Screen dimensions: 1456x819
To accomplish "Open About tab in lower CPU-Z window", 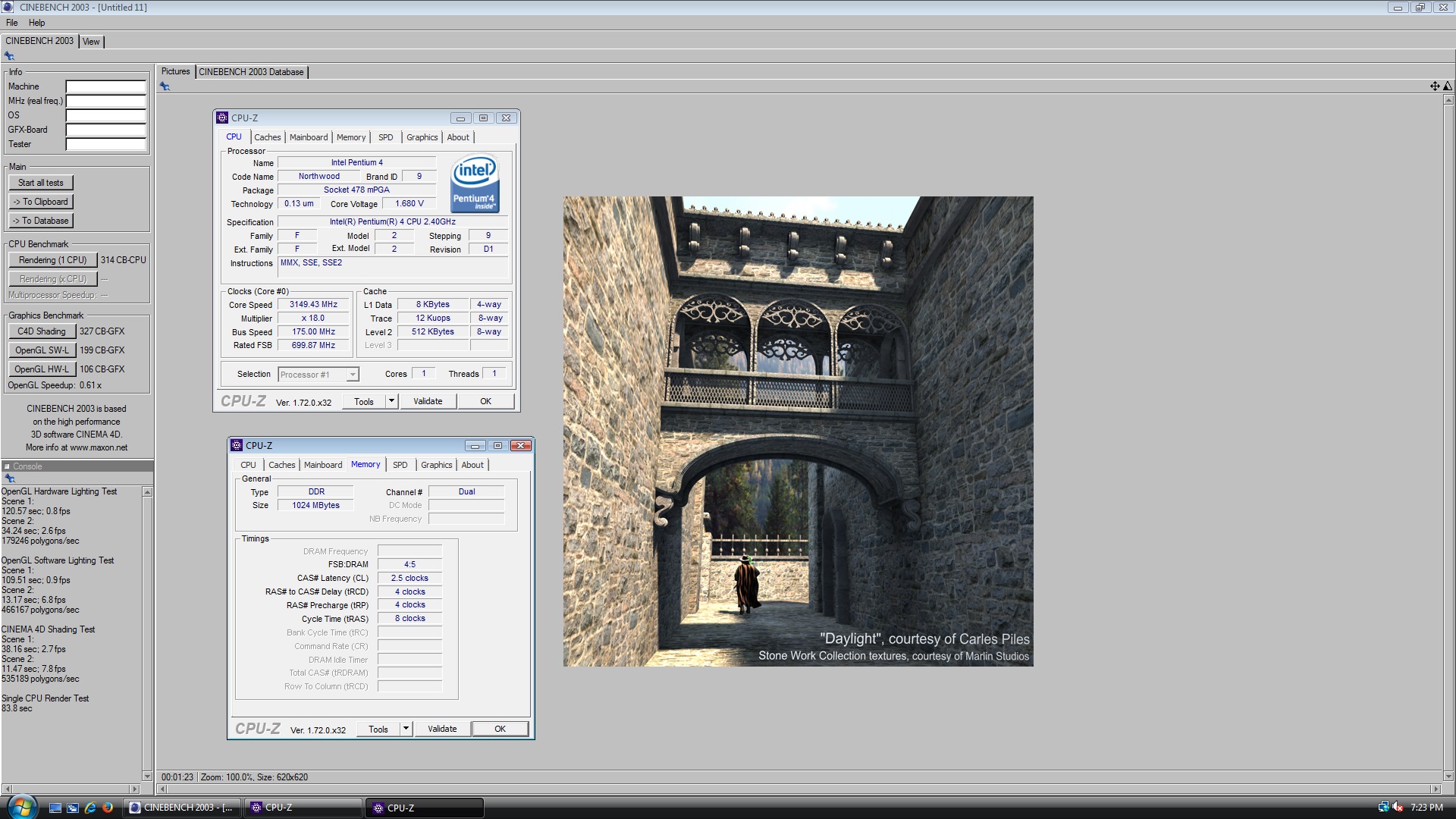I will pyautogui.click(x=472, y=465).
